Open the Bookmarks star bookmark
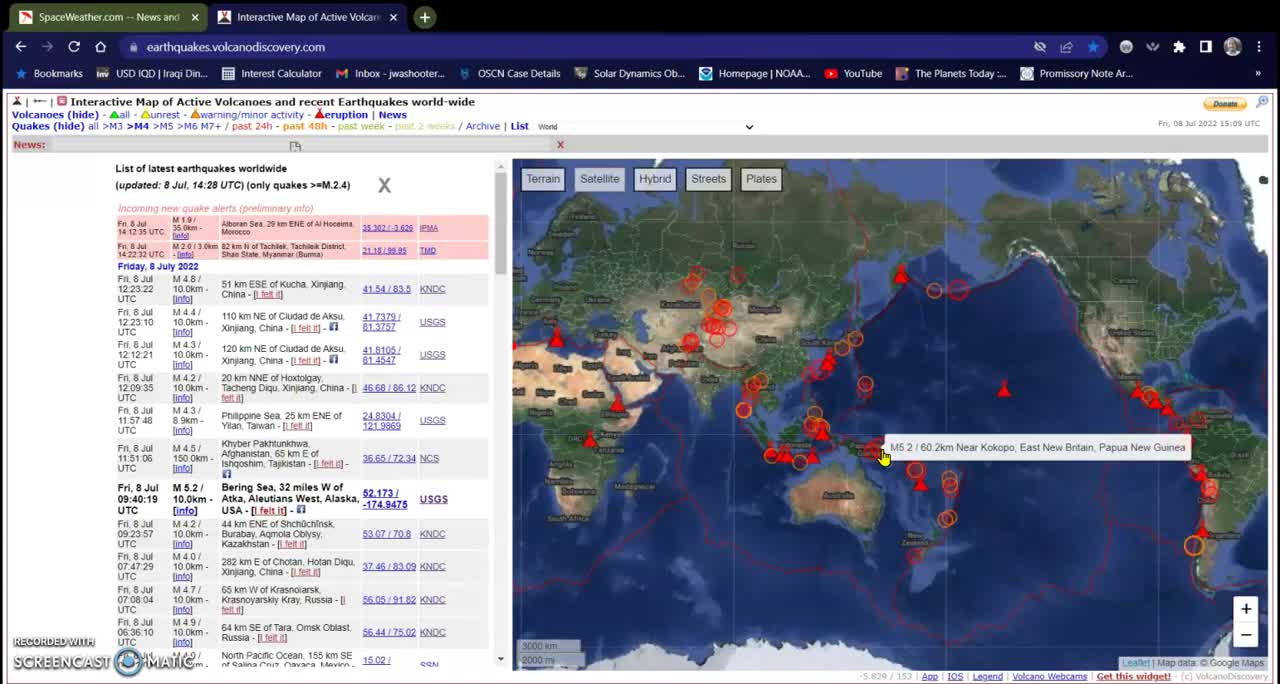The image size is (1280, 684). (50, 73)
